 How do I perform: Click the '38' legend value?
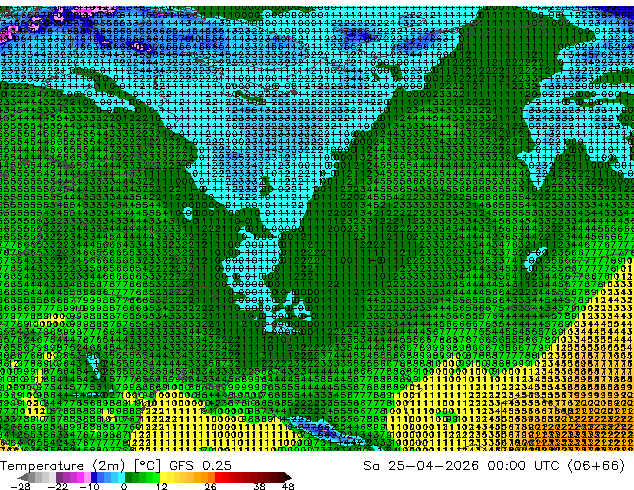click(x=260, y=486)
